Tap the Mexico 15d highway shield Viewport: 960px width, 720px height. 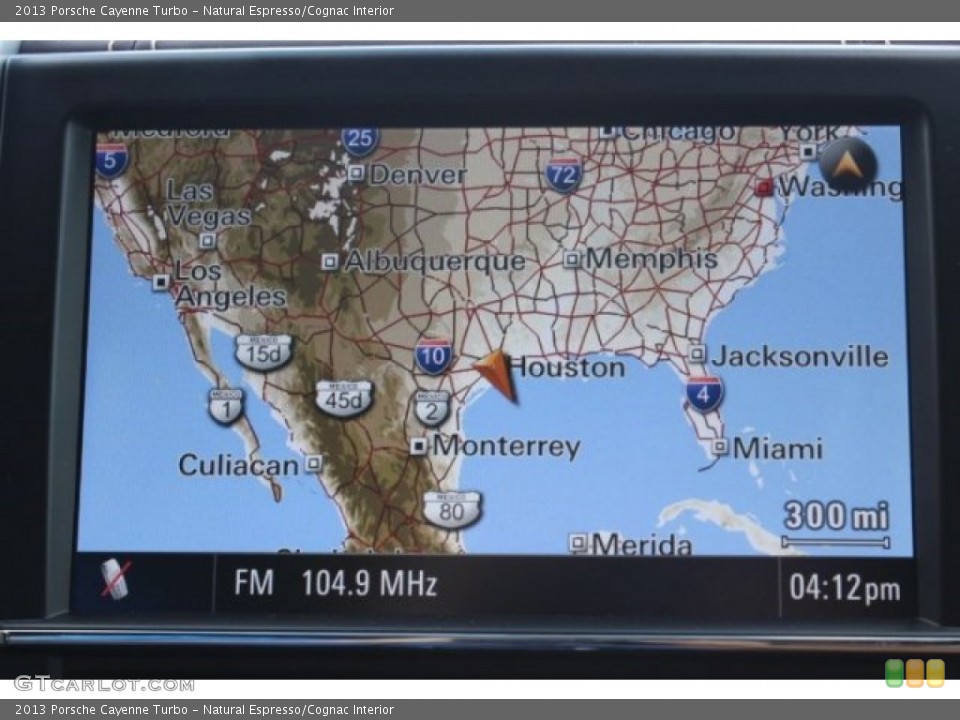[x=264, y=352]
